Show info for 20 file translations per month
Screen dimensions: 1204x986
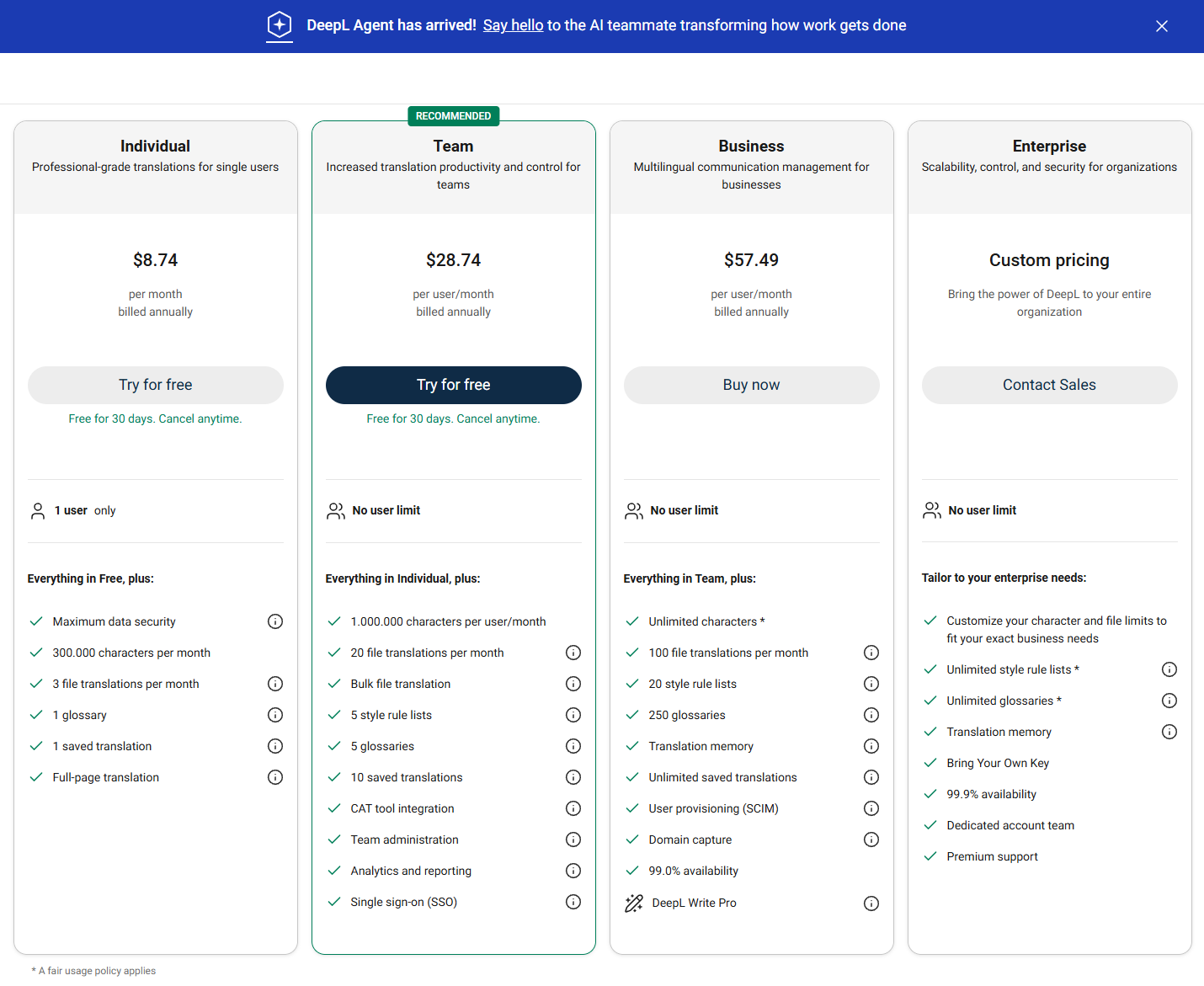point(573,653)
